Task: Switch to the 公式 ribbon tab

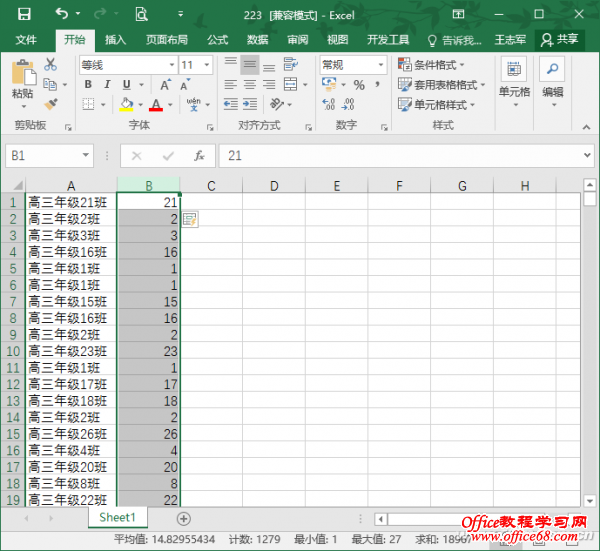Action: (217, 40)
